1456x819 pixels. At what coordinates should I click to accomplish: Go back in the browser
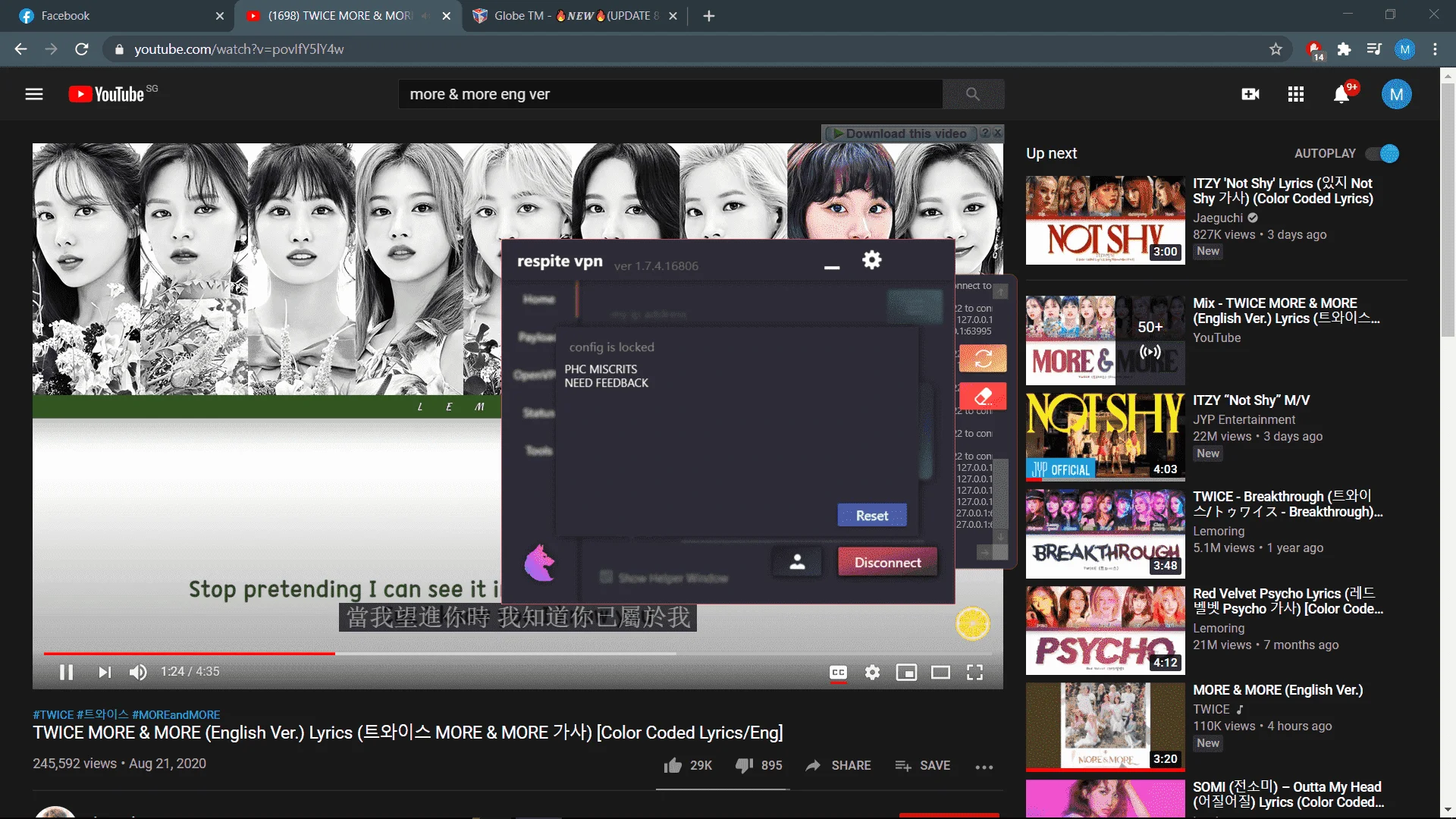(x=20, y=49)
